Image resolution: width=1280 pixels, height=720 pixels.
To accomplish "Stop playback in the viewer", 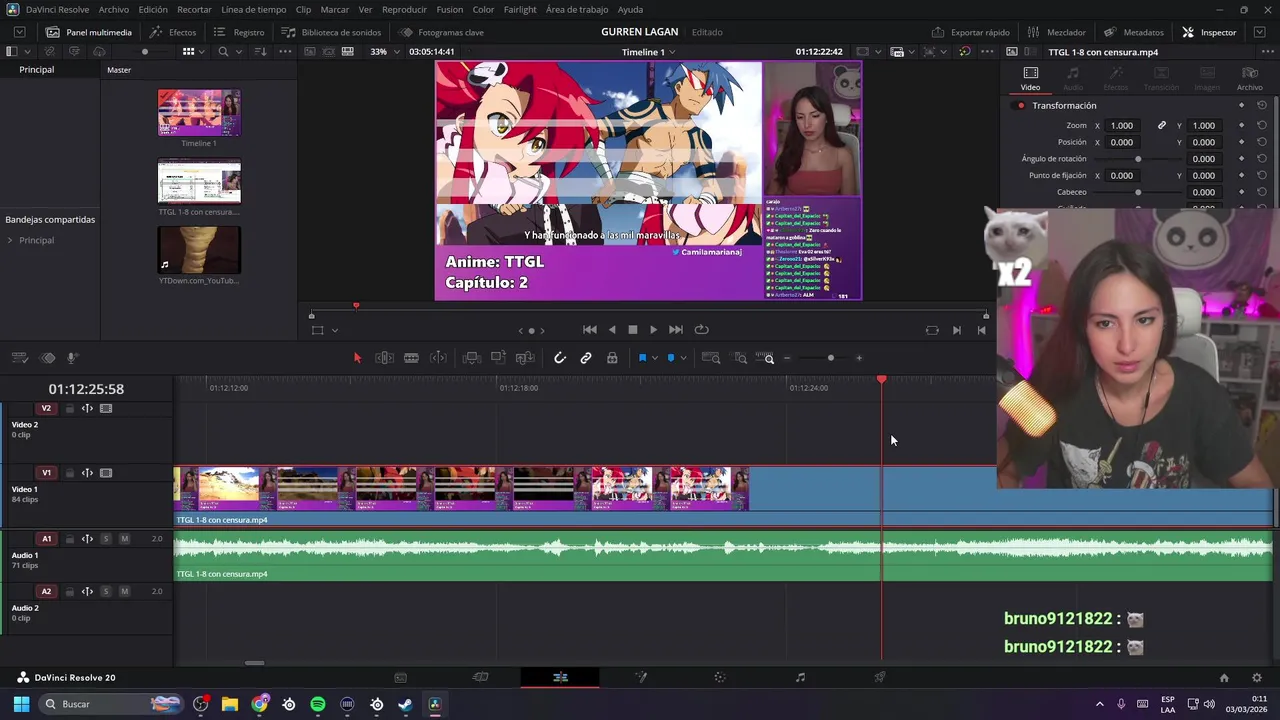I will [x=632, y=330].
